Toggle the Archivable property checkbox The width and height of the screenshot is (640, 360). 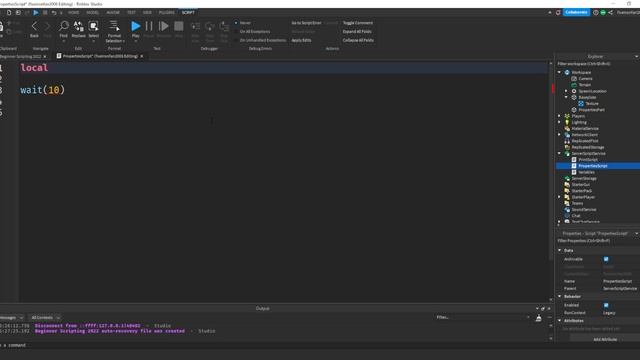point(606,259)
